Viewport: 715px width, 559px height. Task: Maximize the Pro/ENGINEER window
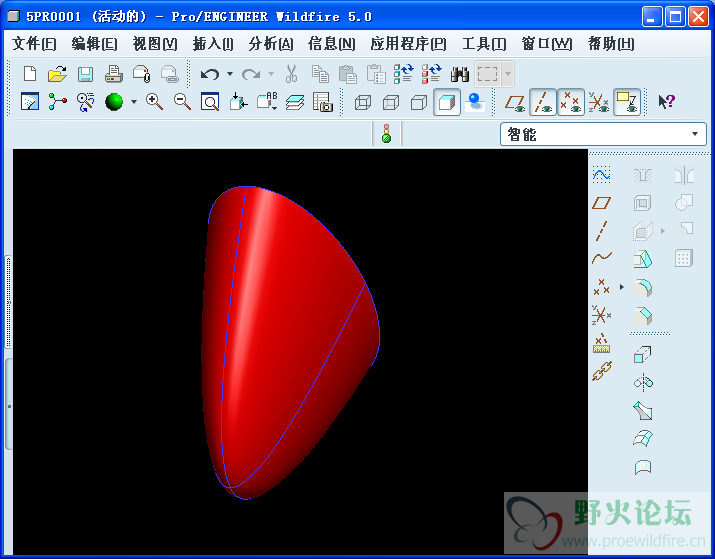click(x=675, y=17)
